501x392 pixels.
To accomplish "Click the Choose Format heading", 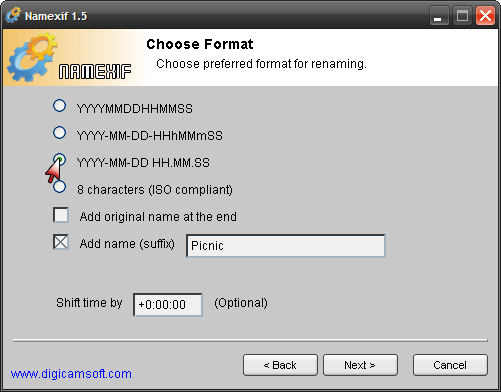I will (x=200, y=44).
